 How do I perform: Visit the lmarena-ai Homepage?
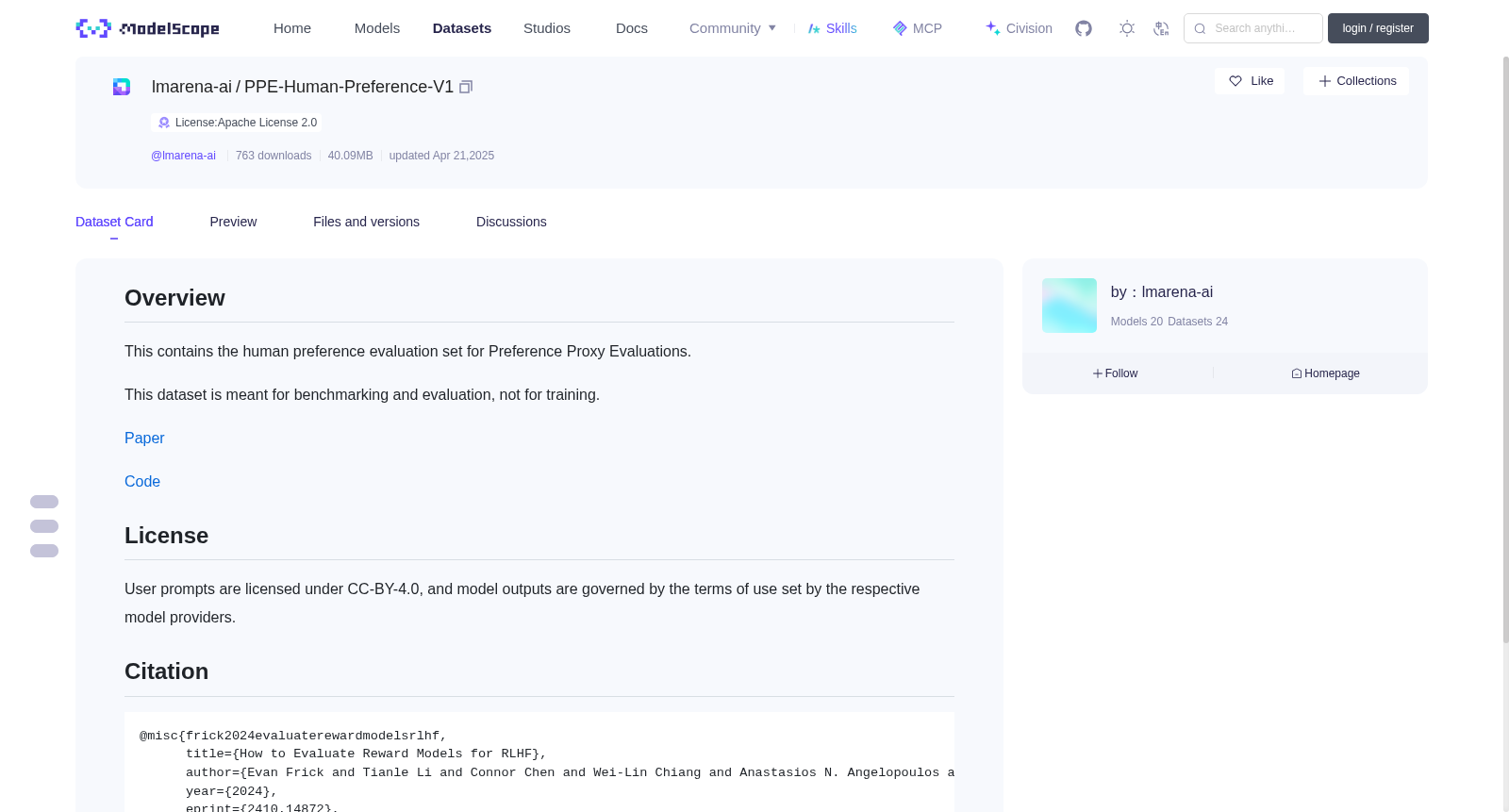click(x=1325, y=373)
